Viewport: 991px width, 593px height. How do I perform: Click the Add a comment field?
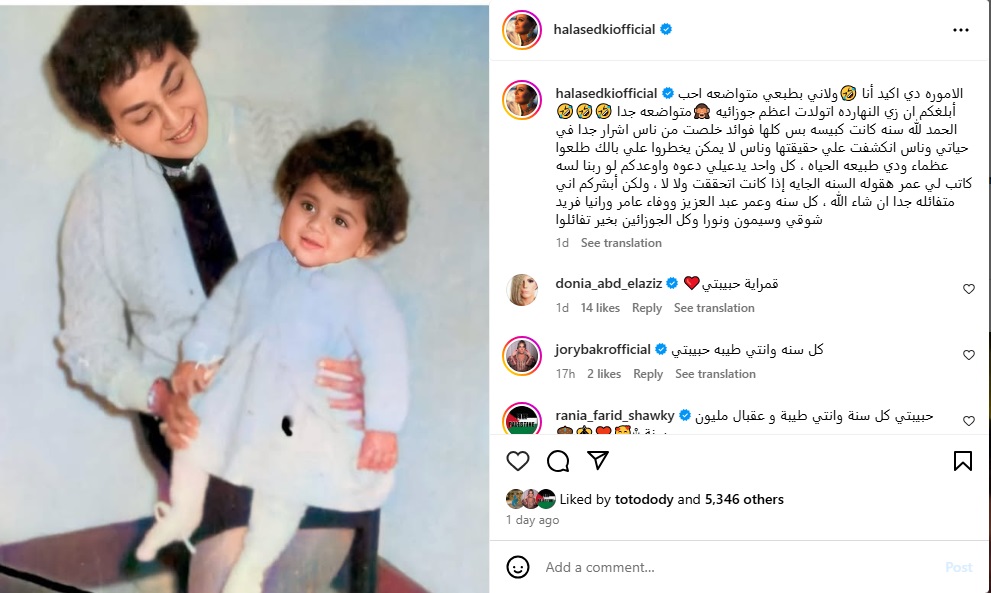tap(739, 567)
